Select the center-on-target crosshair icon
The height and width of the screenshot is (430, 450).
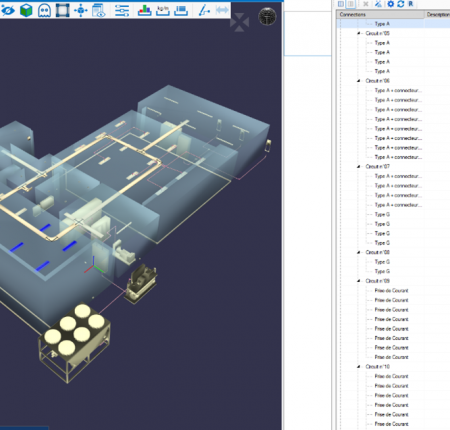tap(81, 10)
